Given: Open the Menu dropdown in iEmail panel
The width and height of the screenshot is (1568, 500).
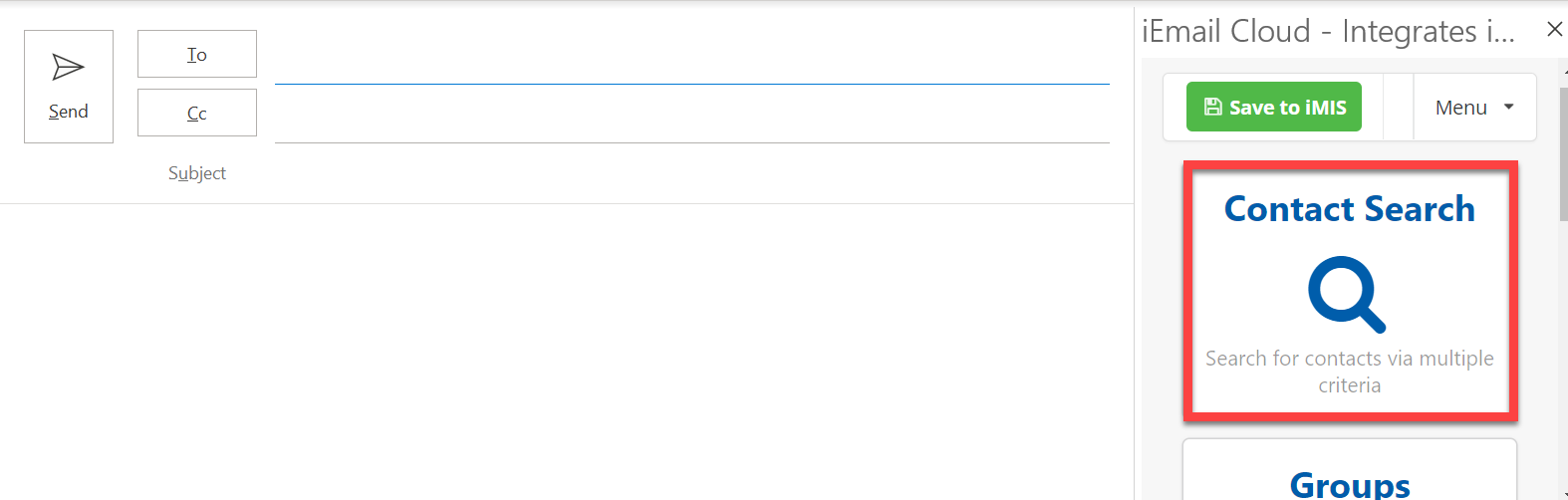Looking at the screenshot, I should click(x=1474, y=108).
